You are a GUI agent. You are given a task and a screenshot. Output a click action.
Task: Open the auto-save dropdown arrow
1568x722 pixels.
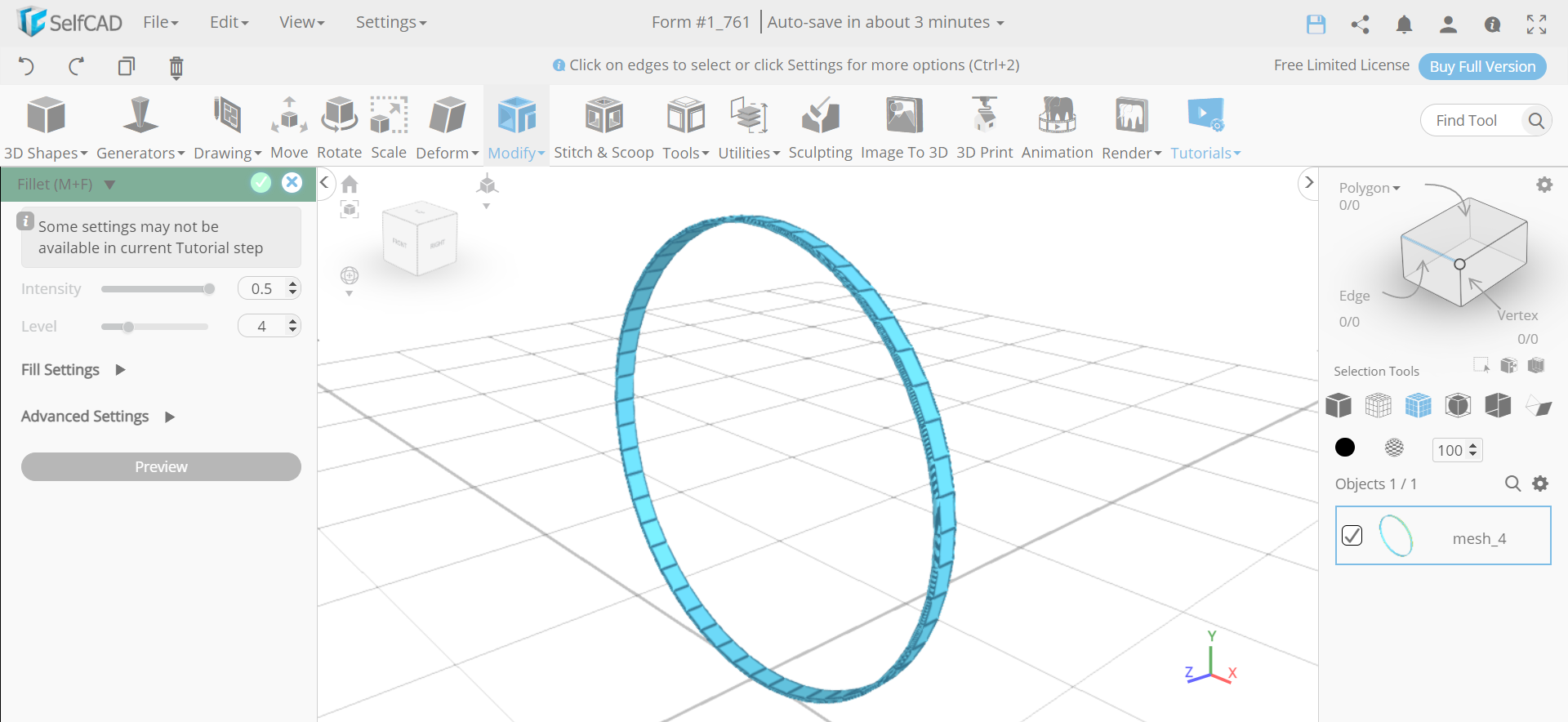coord(1000,24)
